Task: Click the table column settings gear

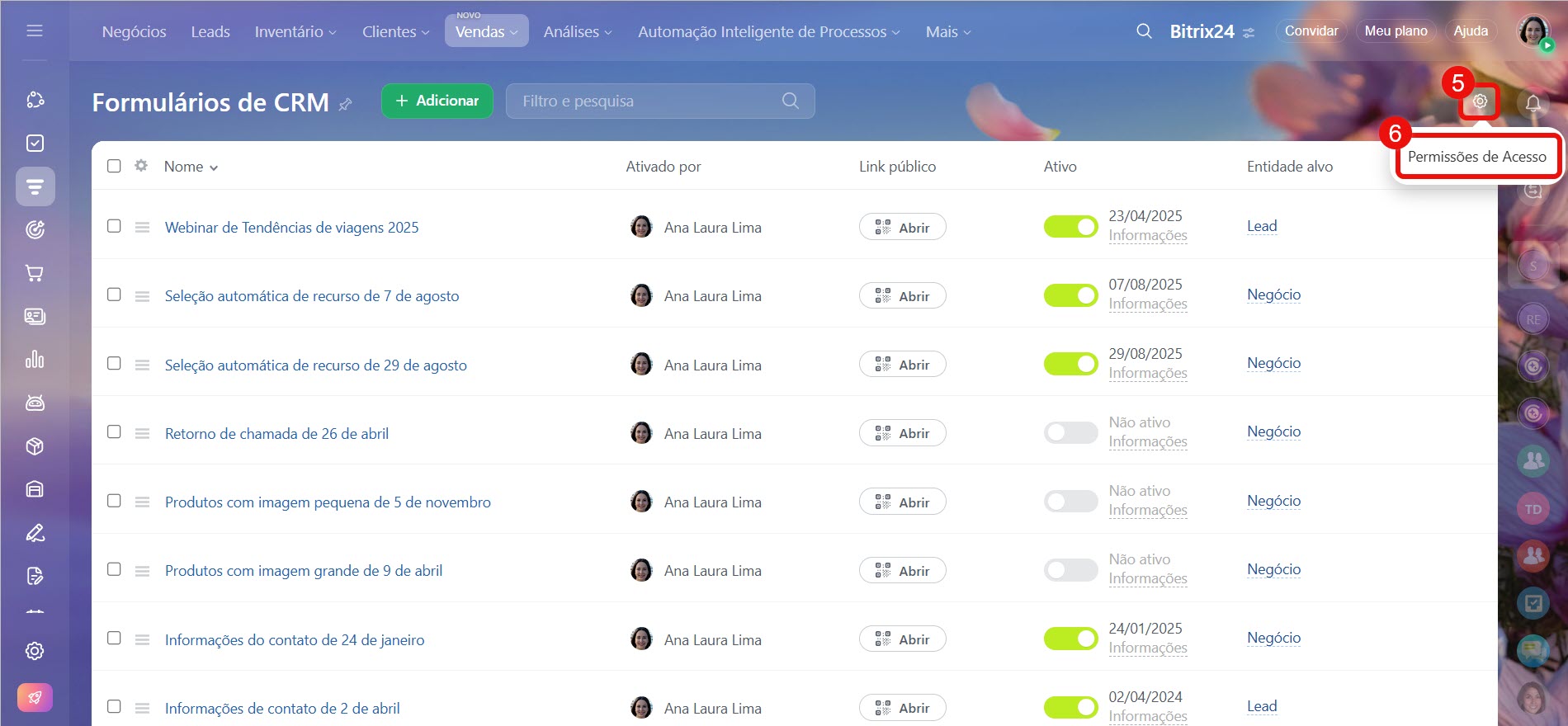Action: 141,166
